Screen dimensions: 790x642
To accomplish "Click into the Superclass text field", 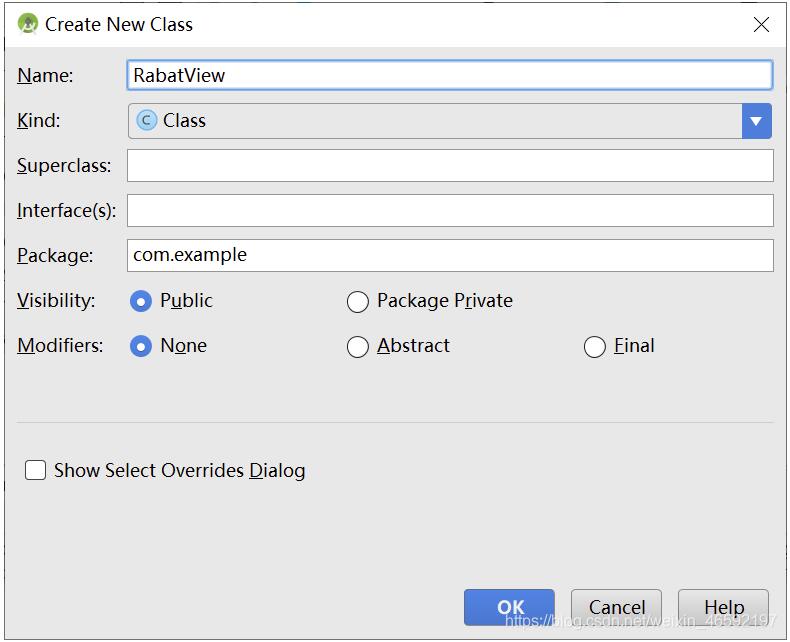I will point(450,166).
